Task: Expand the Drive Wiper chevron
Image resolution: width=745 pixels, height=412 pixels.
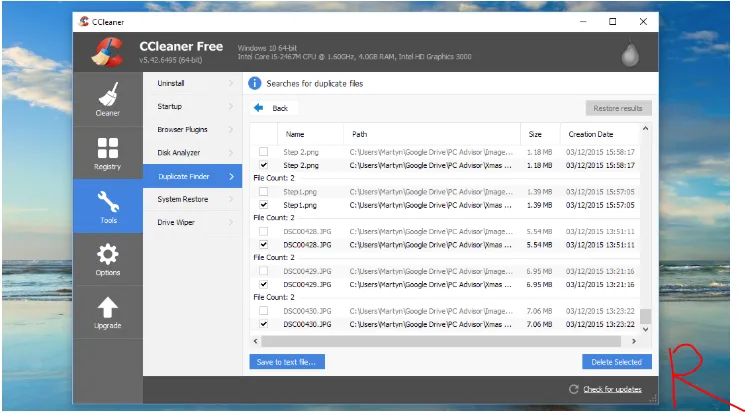Action: coord(231,222)
